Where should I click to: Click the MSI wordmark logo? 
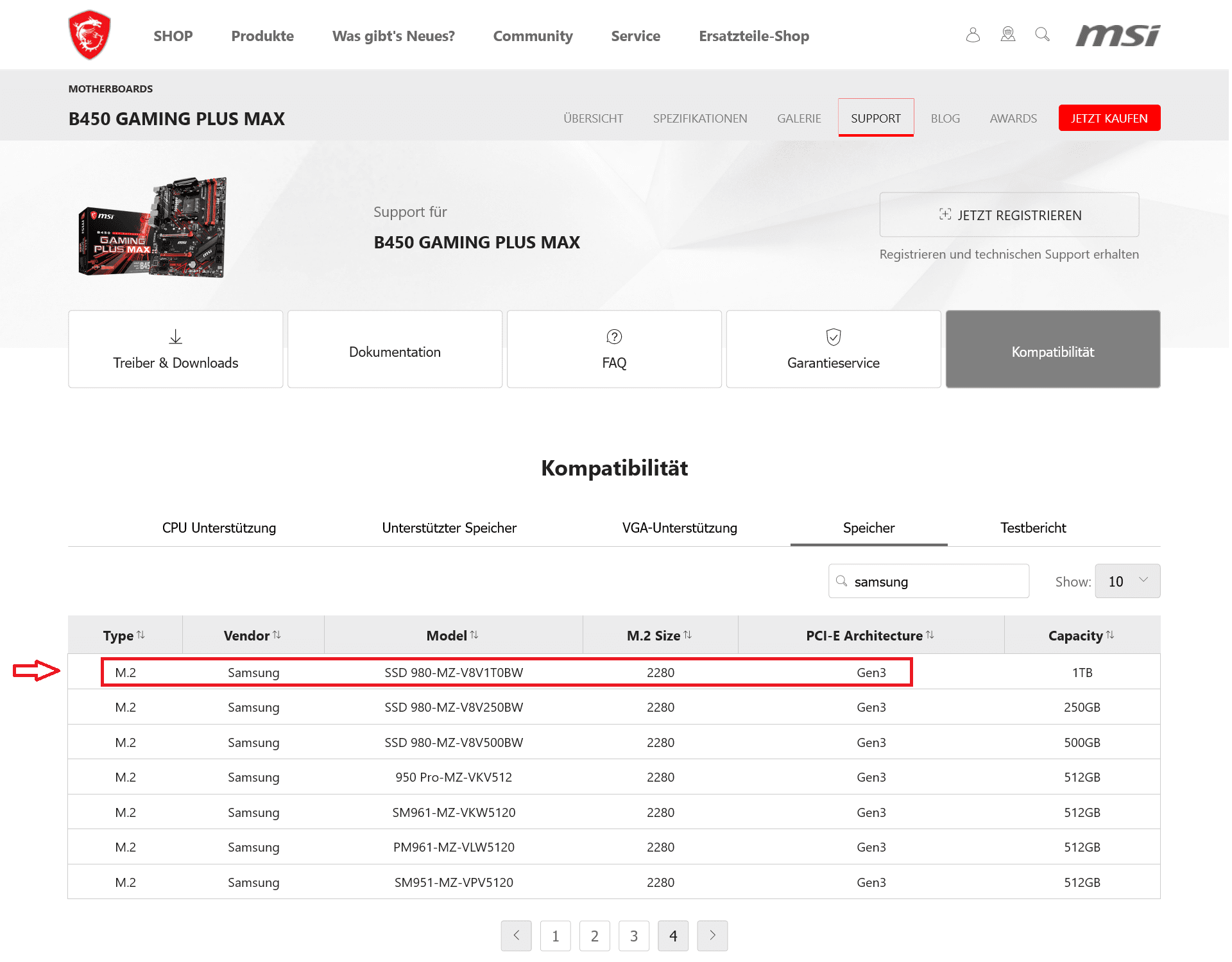(x=1118, y=35)
